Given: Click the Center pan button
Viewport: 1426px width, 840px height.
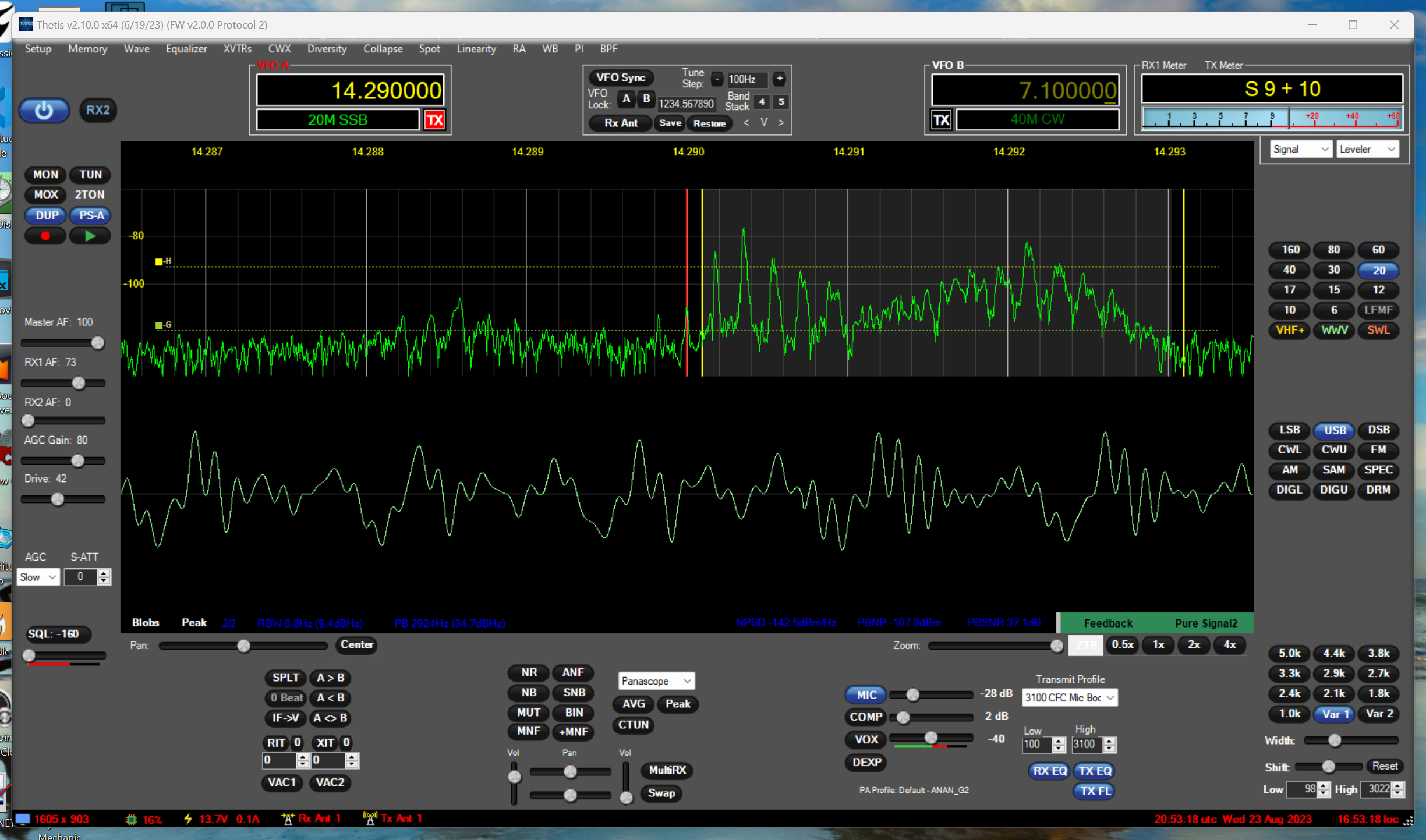Looking at the screenshot, I should coord(357,645).
